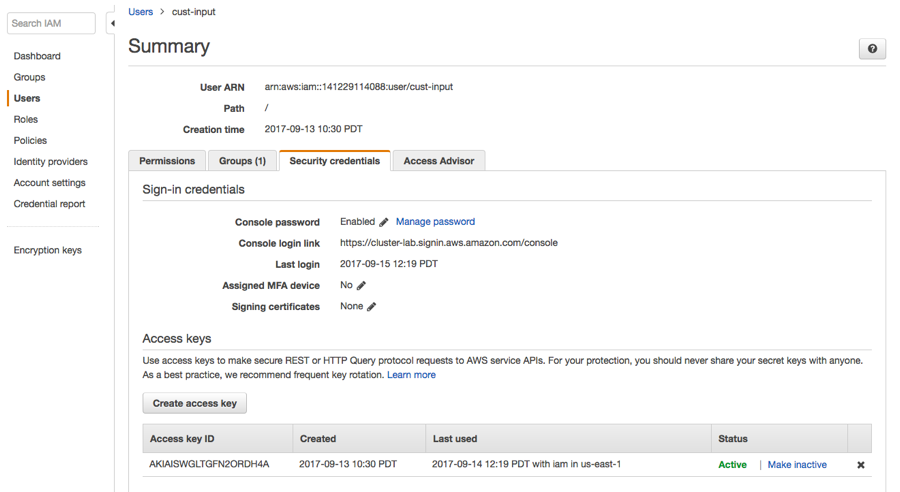Open the Learn more link
Image resolution: width=900 pixels, height=492 pixels.
[411, 375]
